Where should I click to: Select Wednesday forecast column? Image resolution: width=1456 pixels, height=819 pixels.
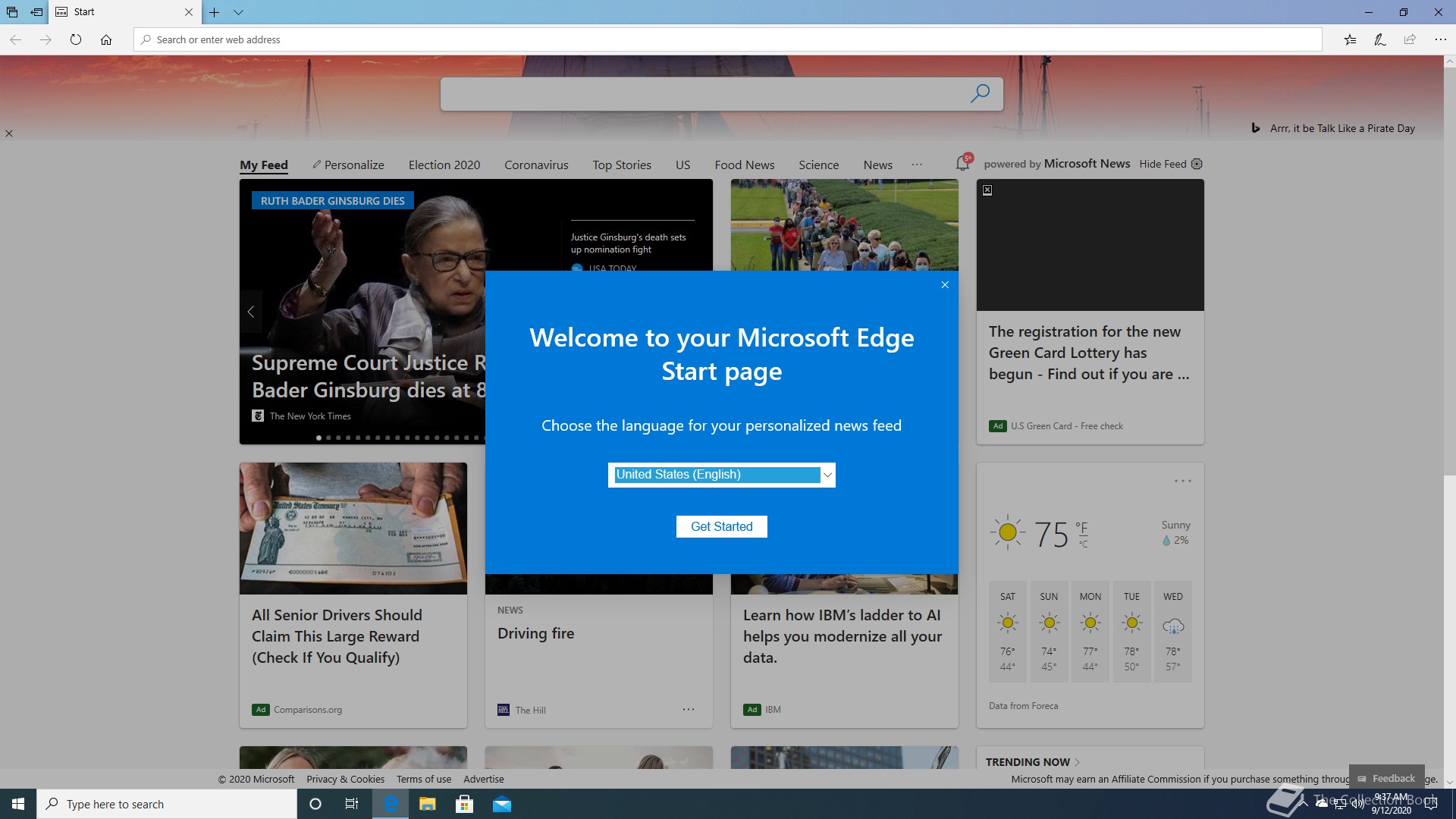1173,632
